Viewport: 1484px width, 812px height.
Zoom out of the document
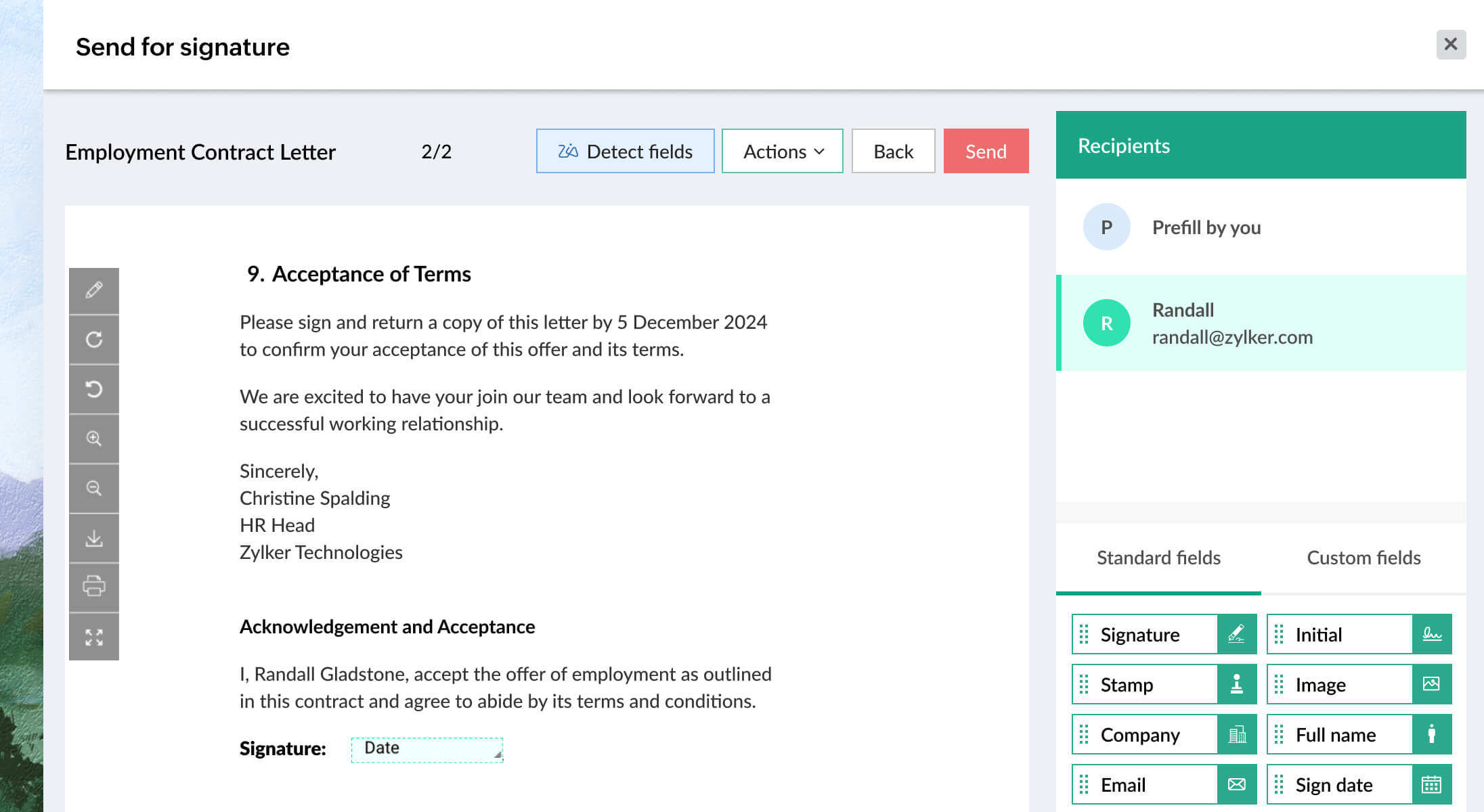(94, 488)
